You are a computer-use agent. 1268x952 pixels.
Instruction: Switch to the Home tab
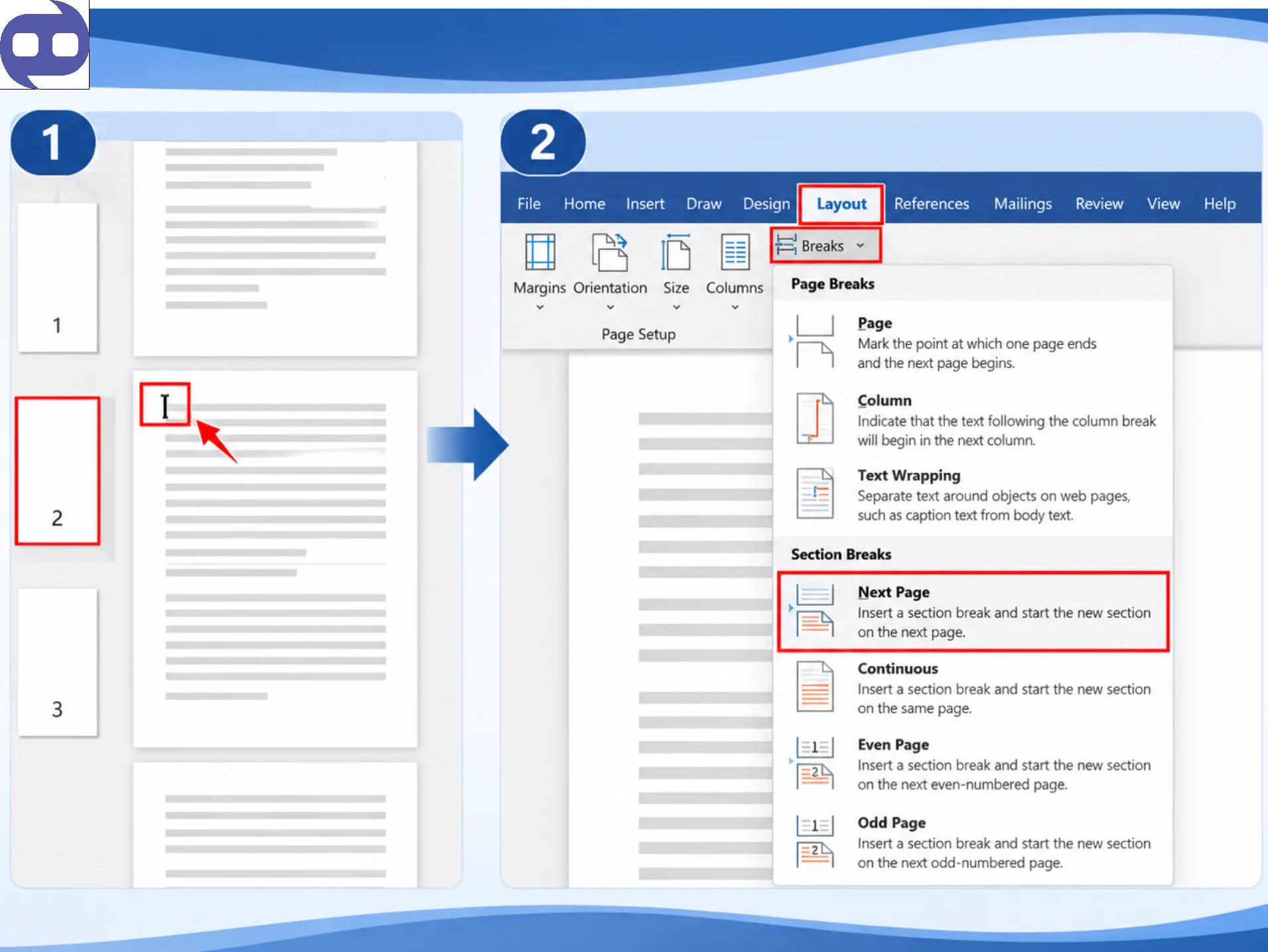coord(585,204)
